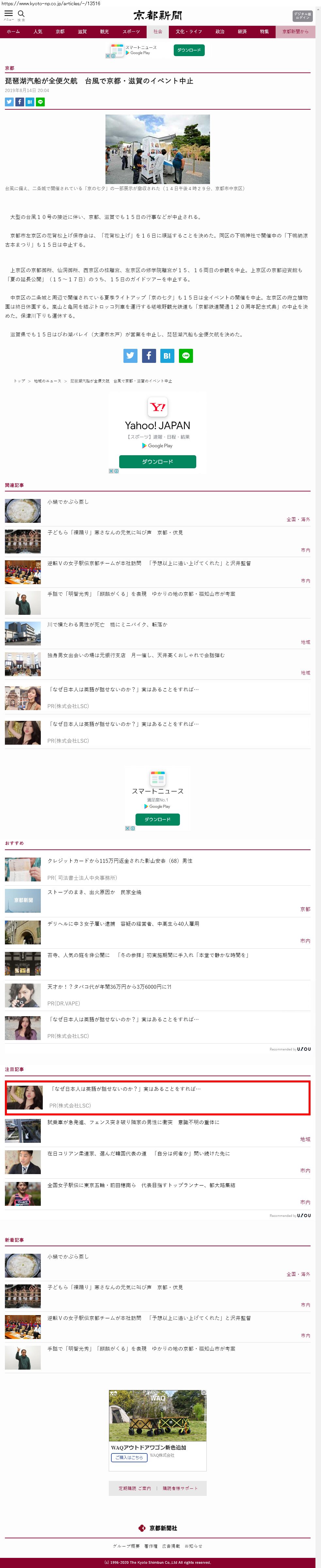Screen dimensions: 321x1568
Task: Open the typhoon article main photo
Action: coord(158,149)
